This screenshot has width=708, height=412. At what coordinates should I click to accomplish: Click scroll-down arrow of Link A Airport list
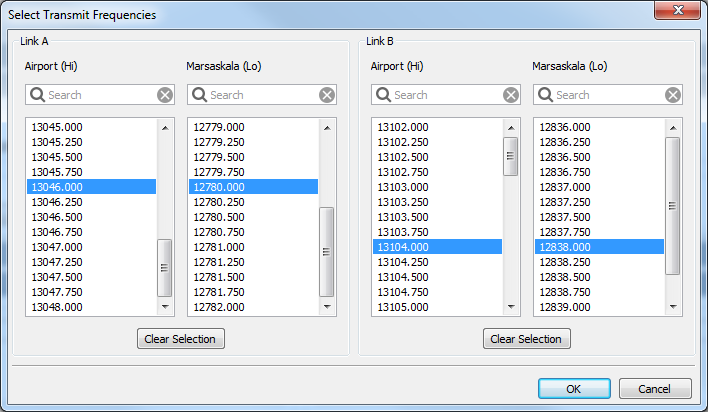165,307
